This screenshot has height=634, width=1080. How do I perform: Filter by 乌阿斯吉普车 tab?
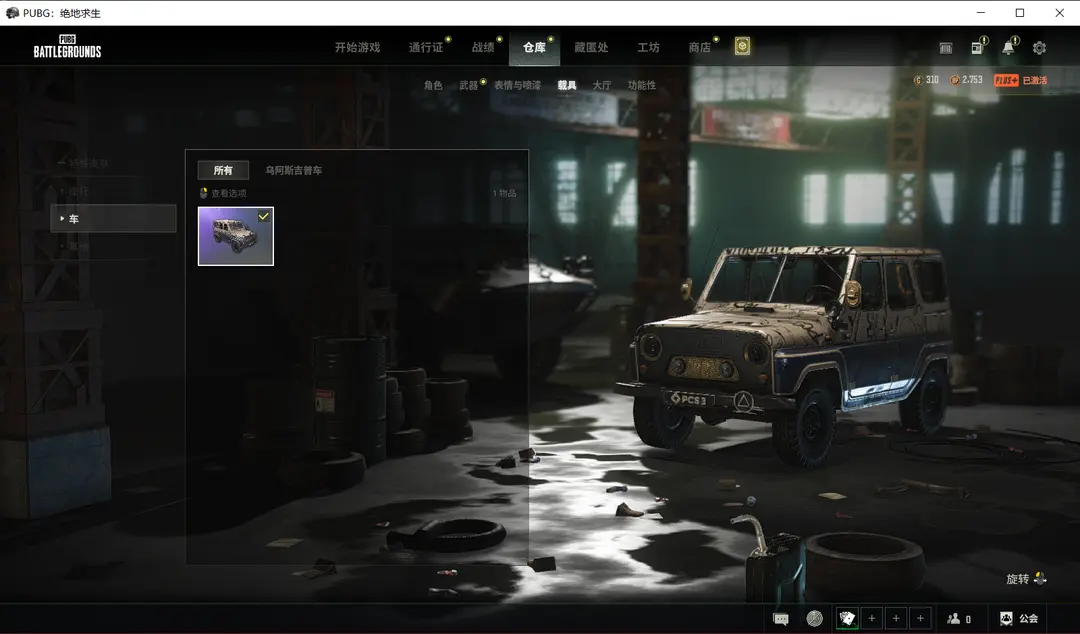pyautogui.click(x=293, y=171)
